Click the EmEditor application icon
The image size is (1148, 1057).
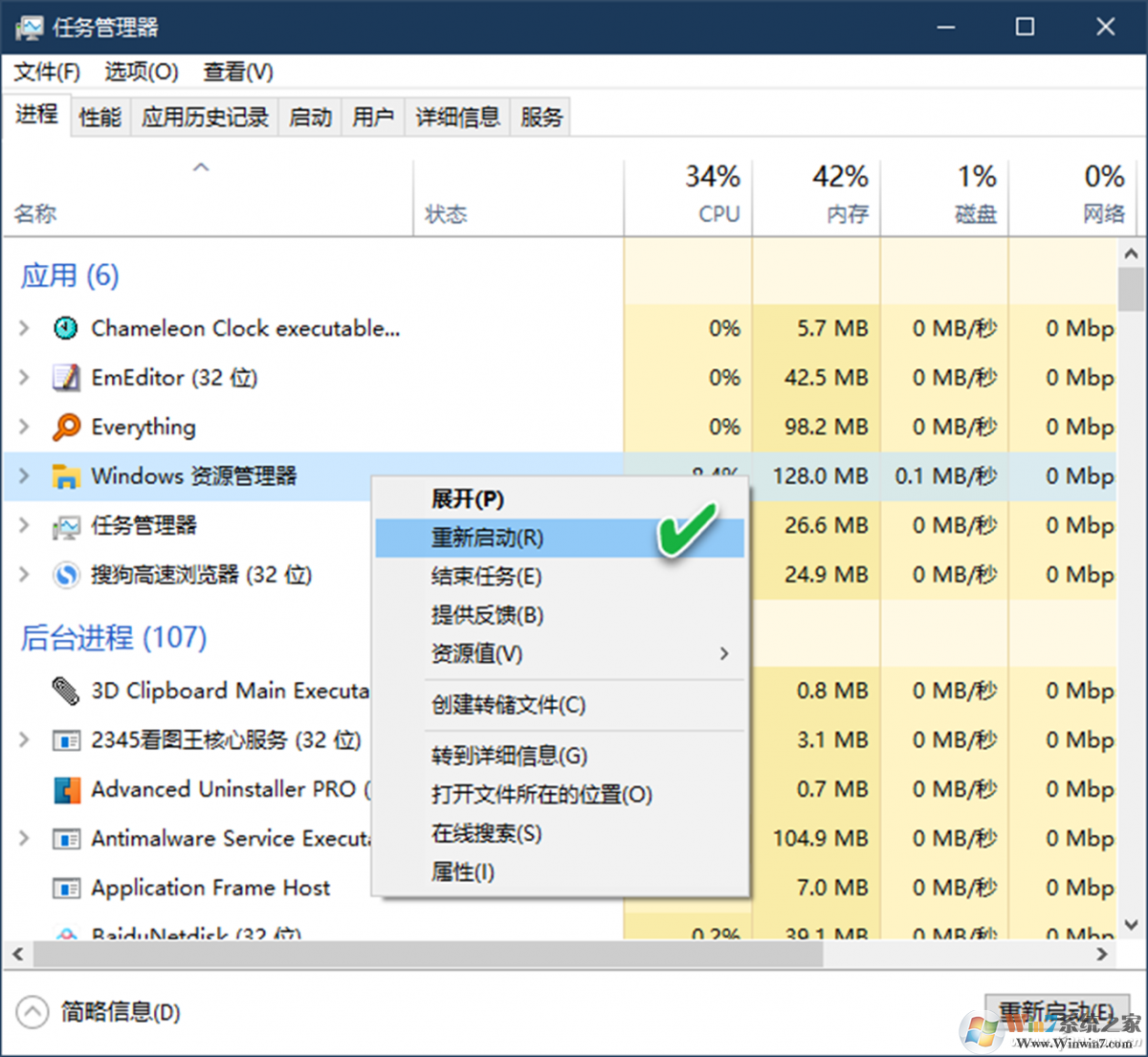[65, 378]
